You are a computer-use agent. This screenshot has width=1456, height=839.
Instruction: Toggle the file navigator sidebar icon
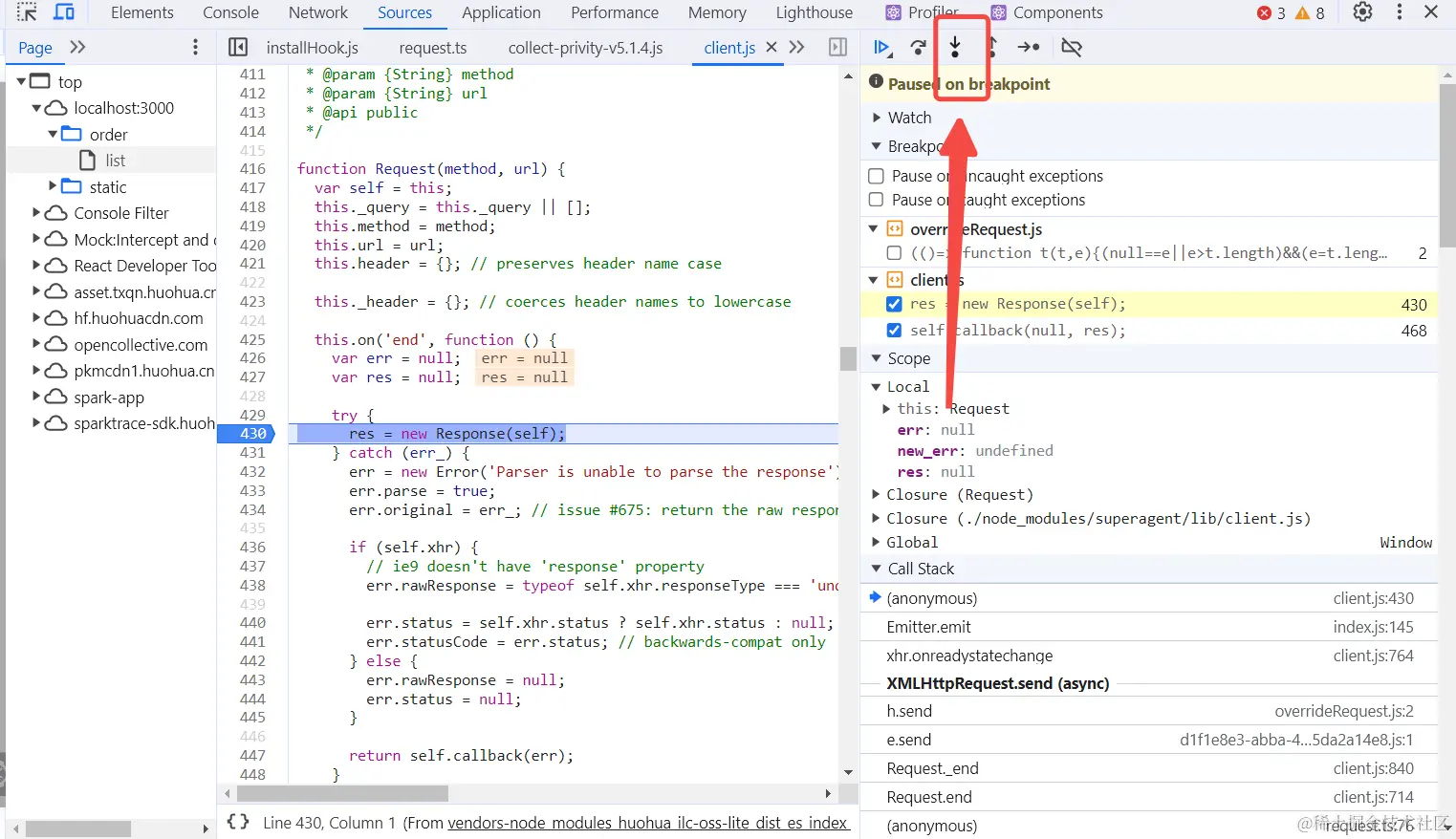238,47
